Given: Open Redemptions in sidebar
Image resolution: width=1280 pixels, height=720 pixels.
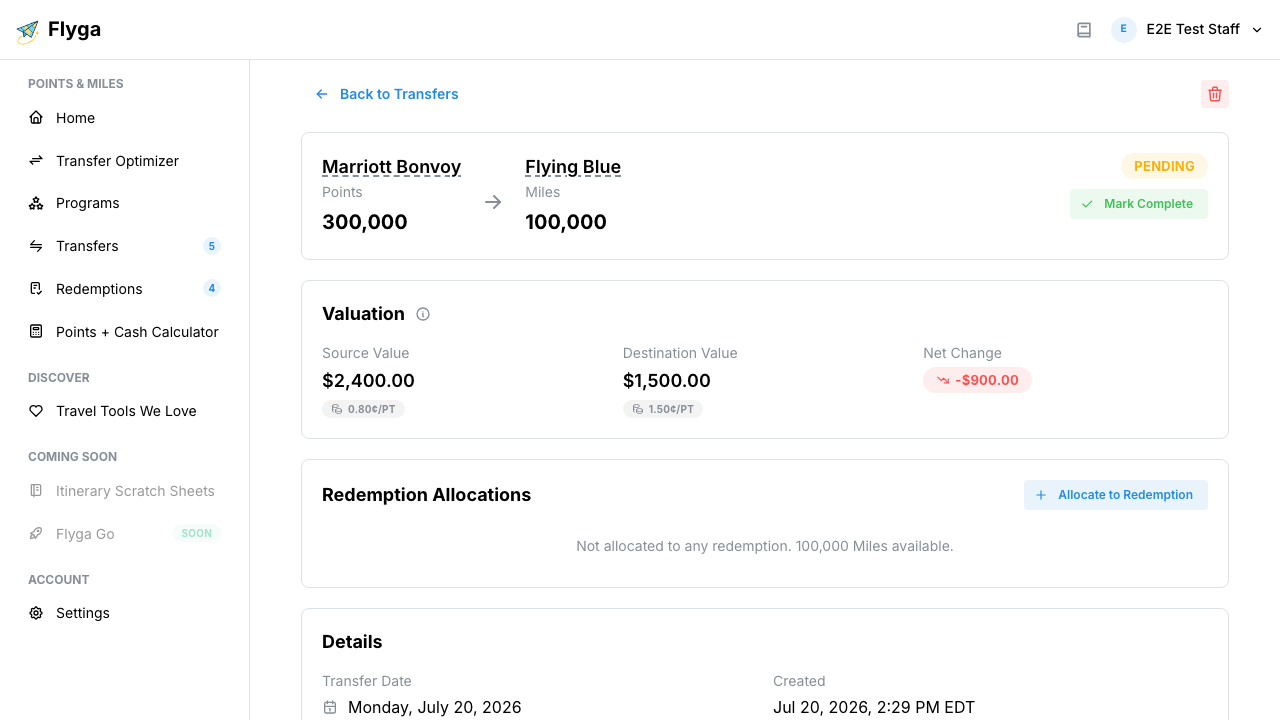Looking at the screenshot, I should pyautogui.click(x=124, y=289).
